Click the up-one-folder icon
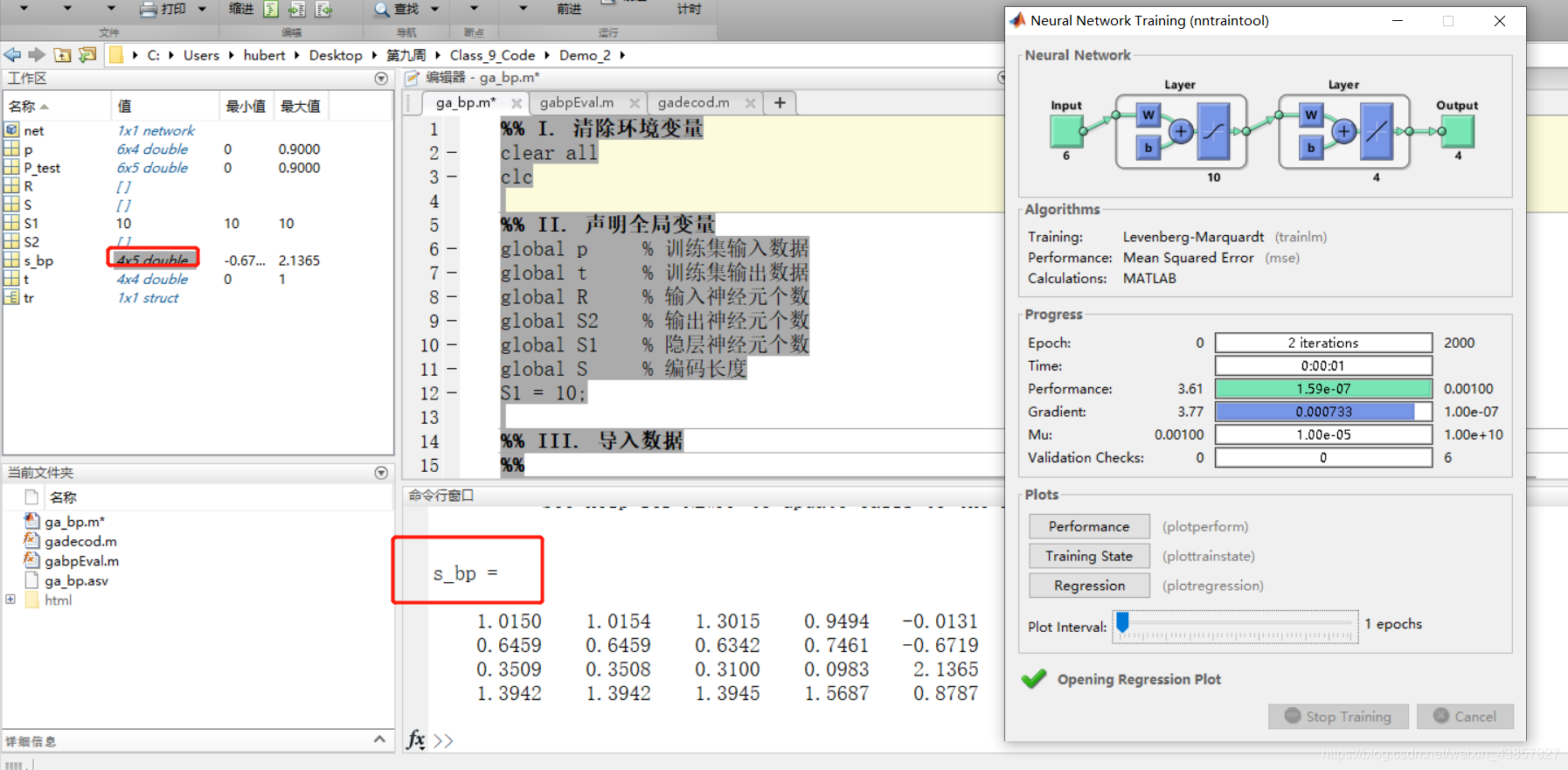1568x770 pixels. click(62, 55)
